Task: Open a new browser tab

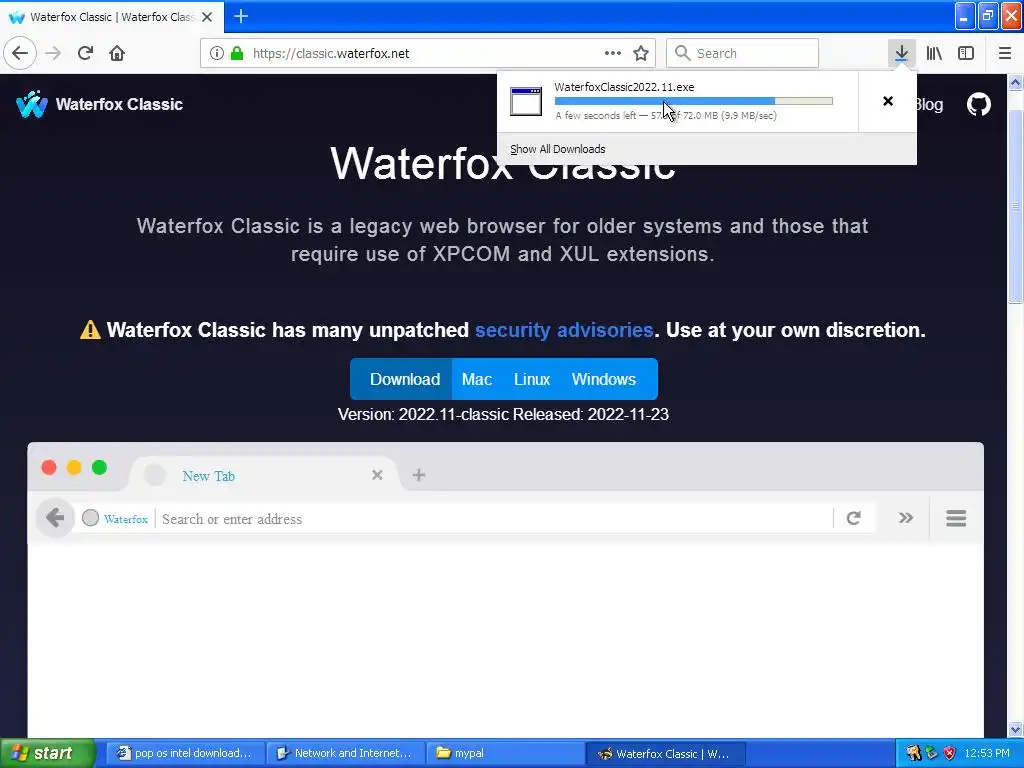Action: (241, 16)
